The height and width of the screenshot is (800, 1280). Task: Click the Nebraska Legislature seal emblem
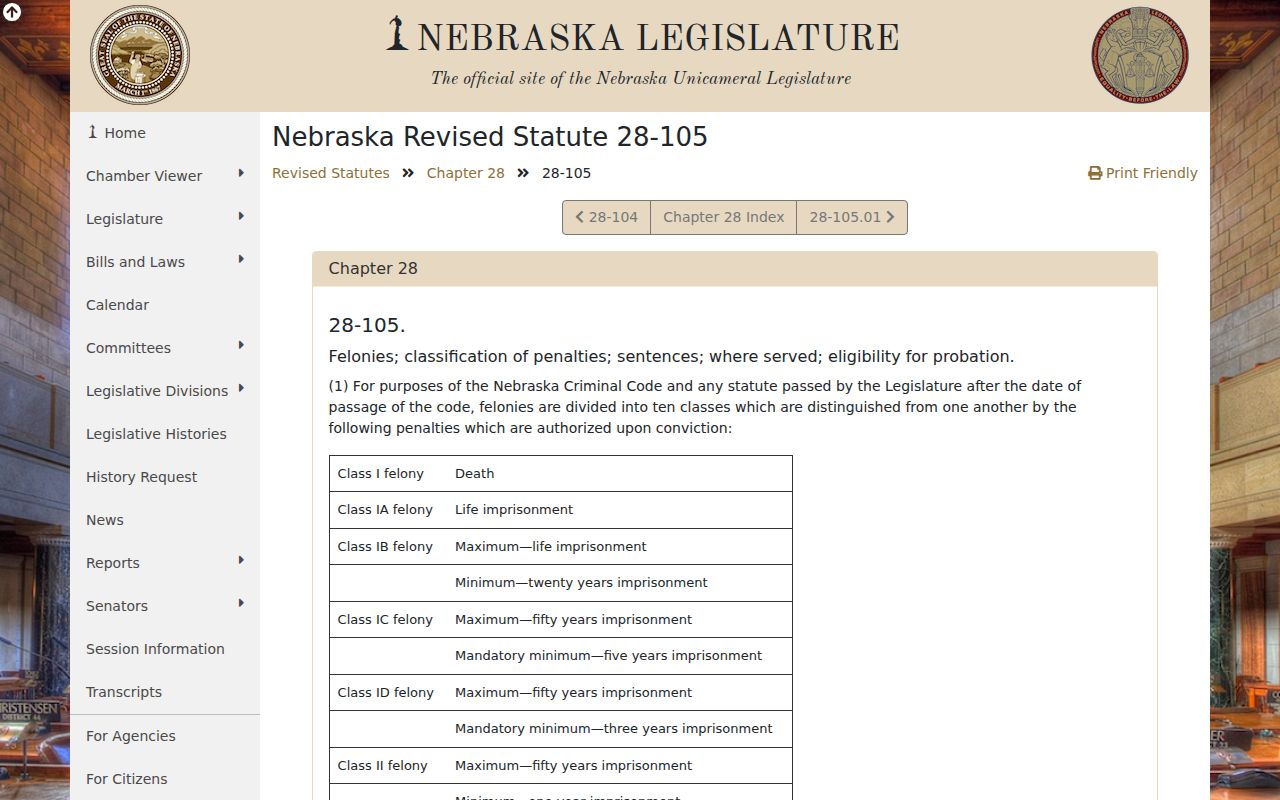click(1140, 56)
